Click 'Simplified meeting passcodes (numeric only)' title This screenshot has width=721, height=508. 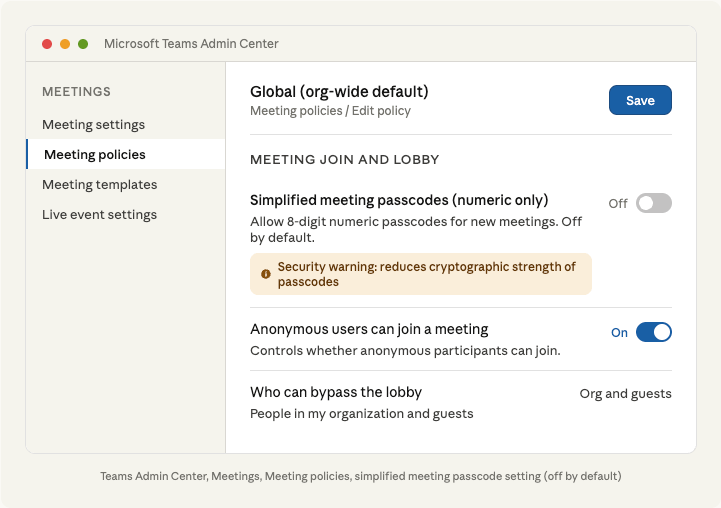pos(399,200)
